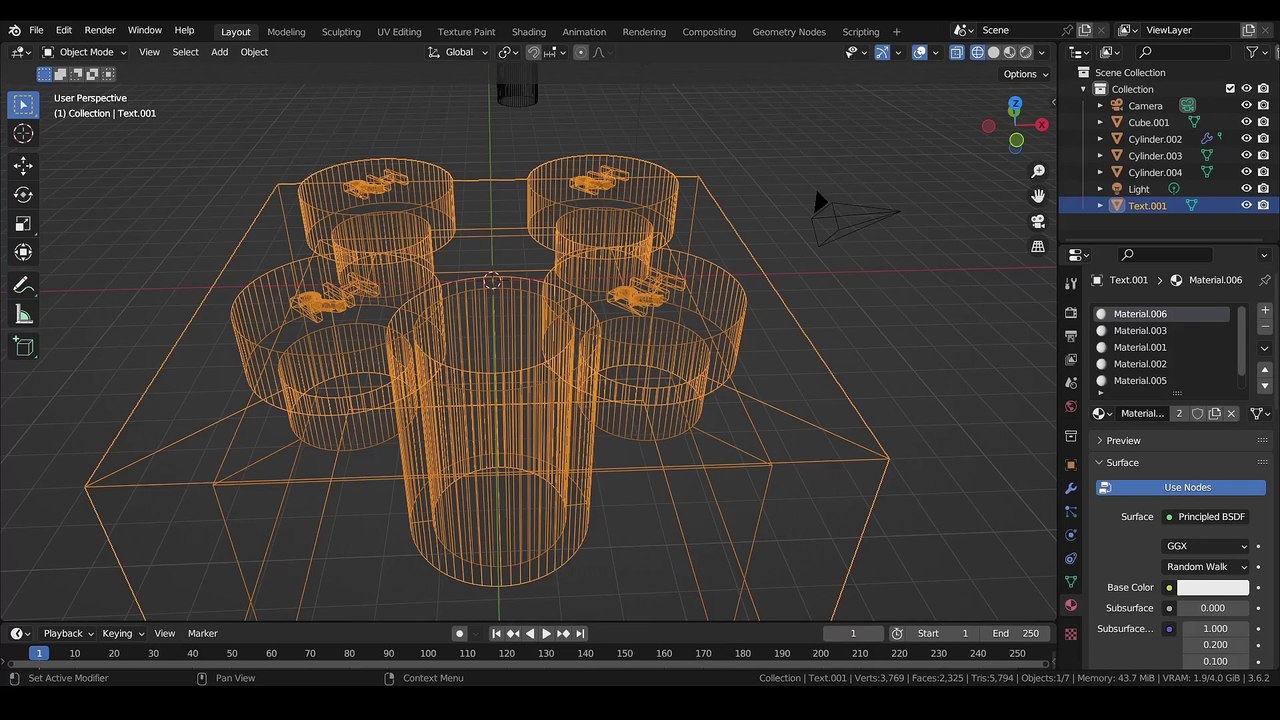1280x720 pixels.
Task: Open the Object Mode dropdown
Action: pyautogui.click(x=85, y=52)
